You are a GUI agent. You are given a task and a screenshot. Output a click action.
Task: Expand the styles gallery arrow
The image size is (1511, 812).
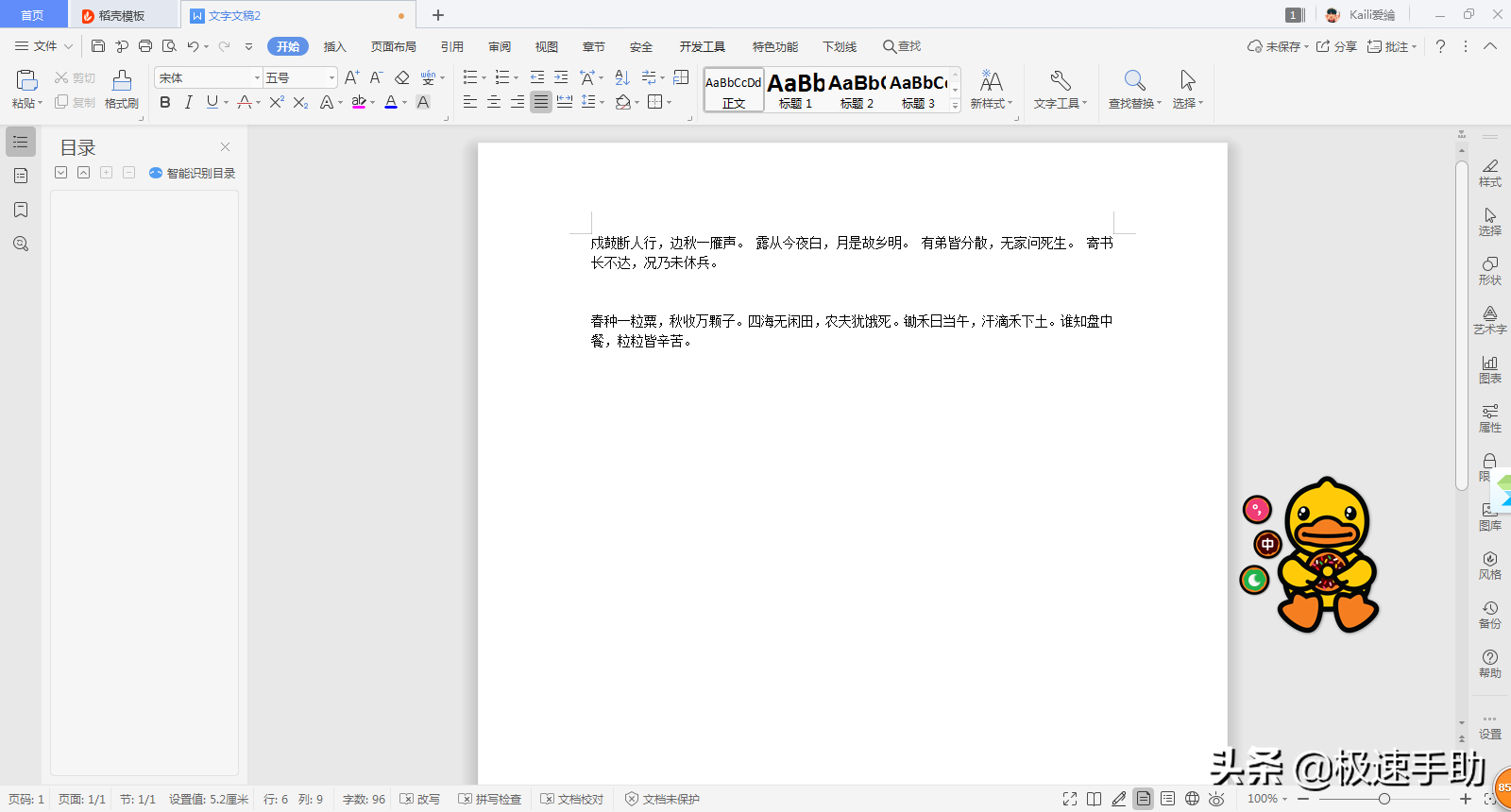click(955, 106)
